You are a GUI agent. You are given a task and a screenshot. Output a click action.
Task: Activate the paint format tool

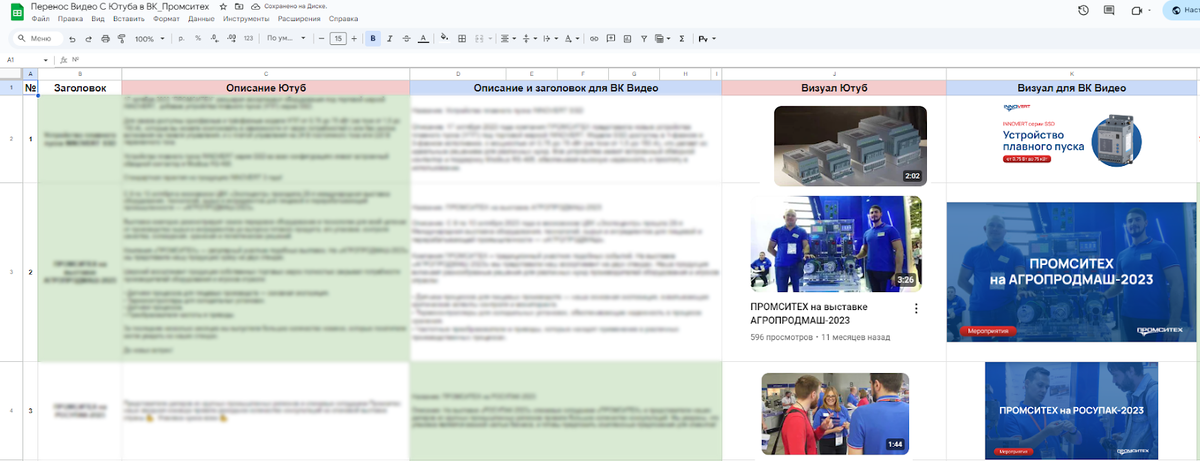121,39
